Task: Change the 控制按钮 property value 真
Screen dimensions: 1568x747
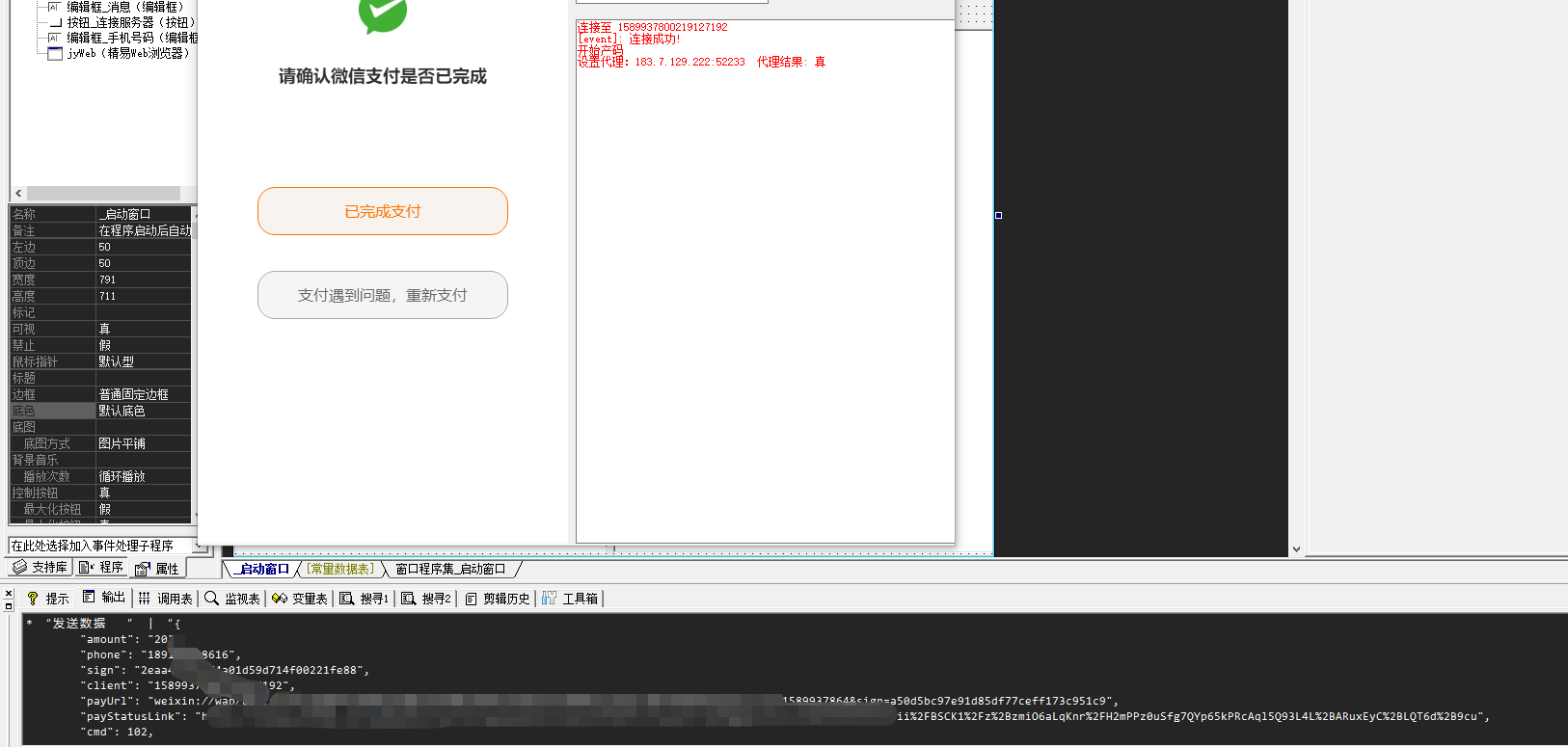Action: coord(144,493)
